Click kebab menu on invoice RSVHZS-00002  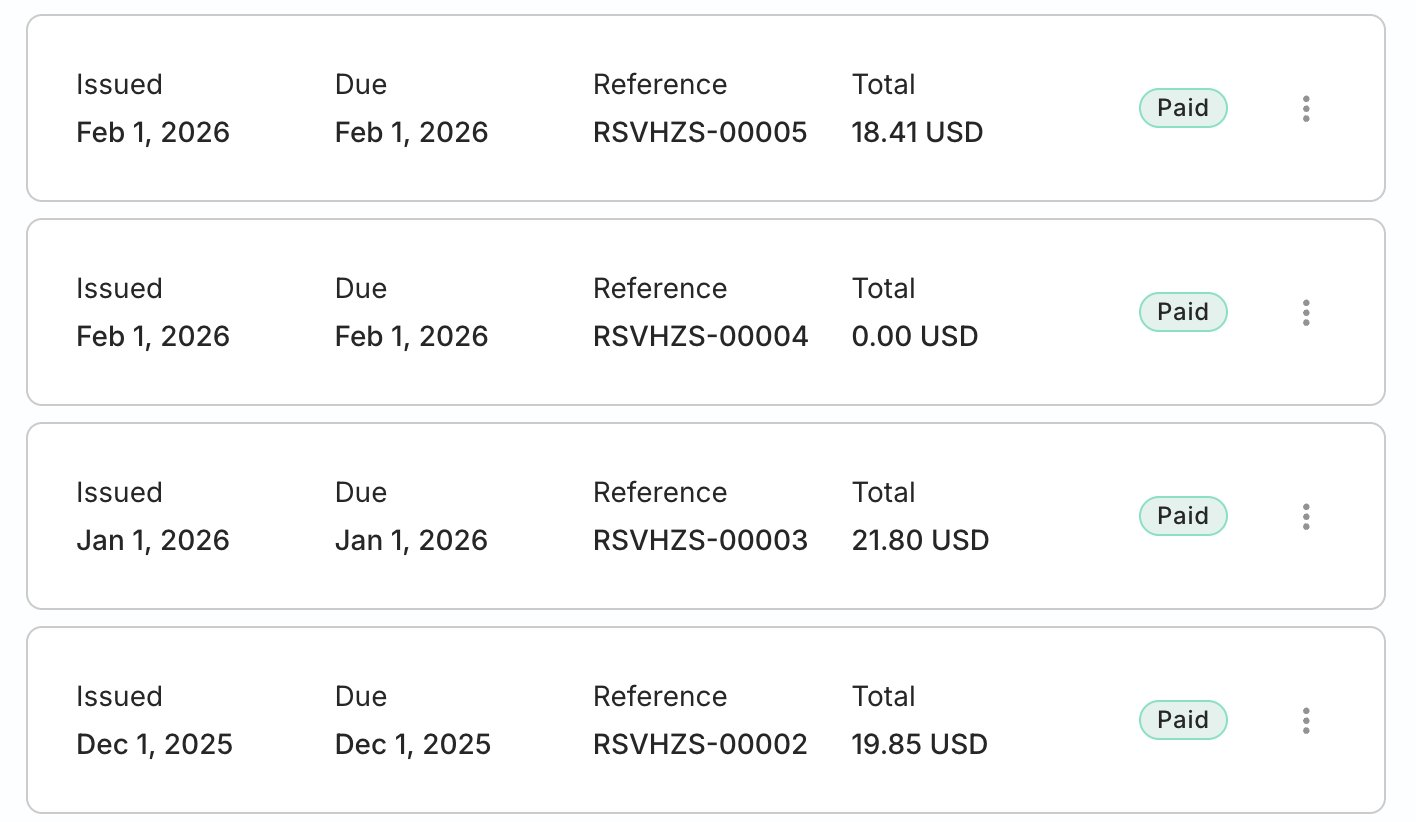tap(1306, 721)
